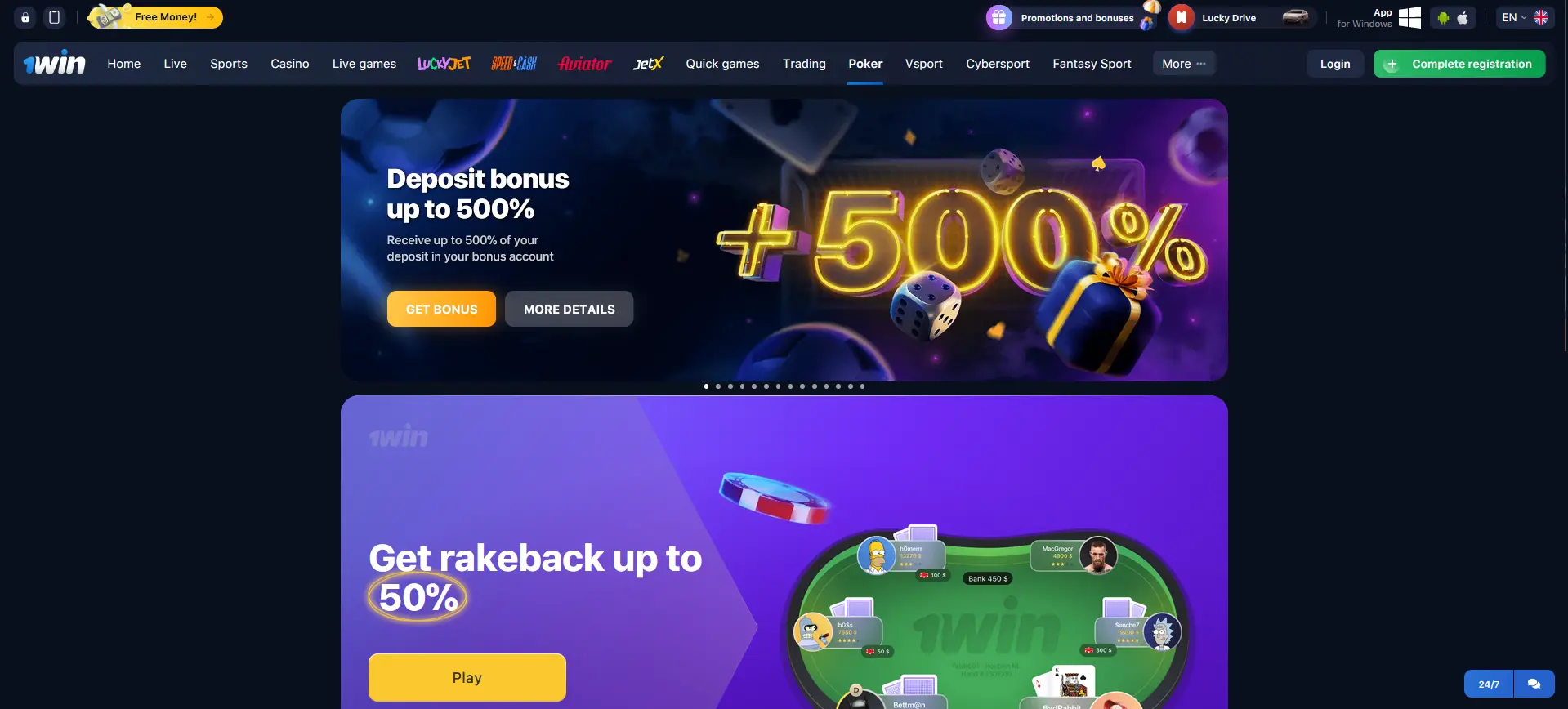Viewport: 1568px width, 709px height.
Task: Click the GET BONUS button
Action: (441, 309)
